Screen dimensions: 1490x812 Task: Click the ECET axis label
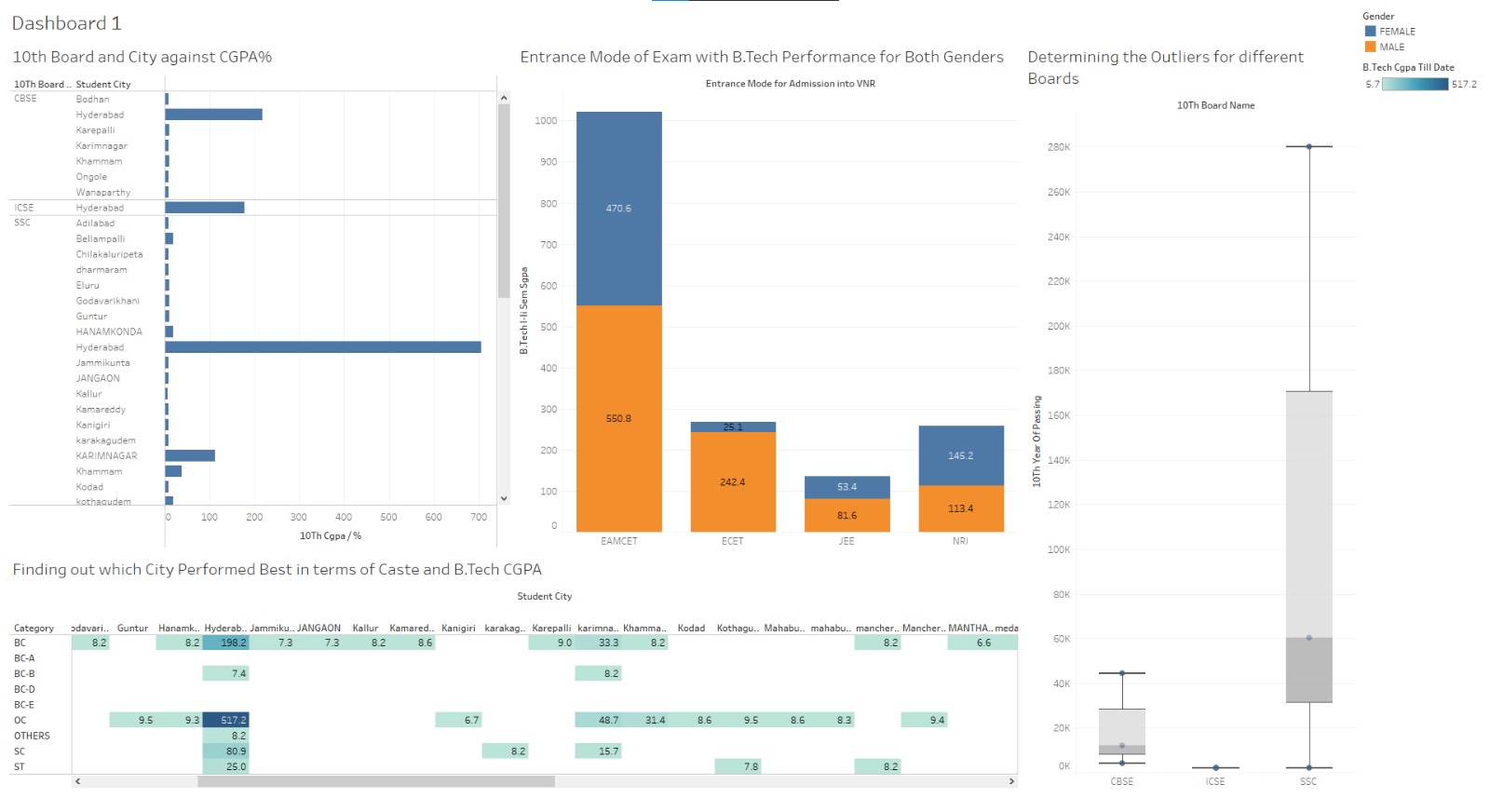[733, 541]
